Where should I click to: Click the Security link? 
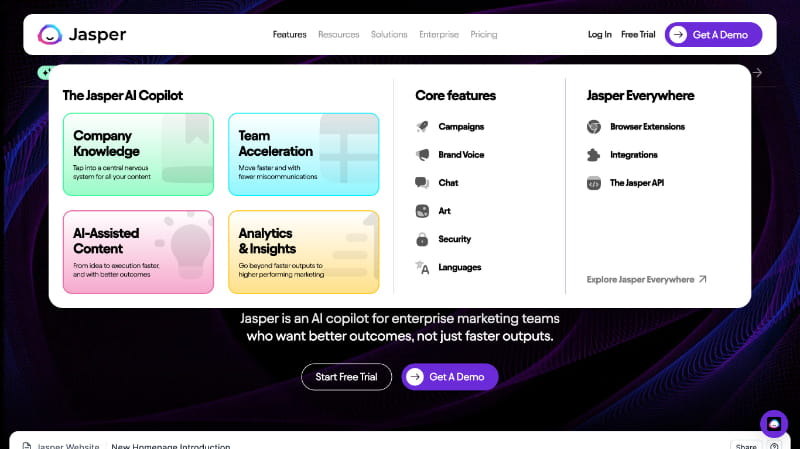(x=455, y=239)
